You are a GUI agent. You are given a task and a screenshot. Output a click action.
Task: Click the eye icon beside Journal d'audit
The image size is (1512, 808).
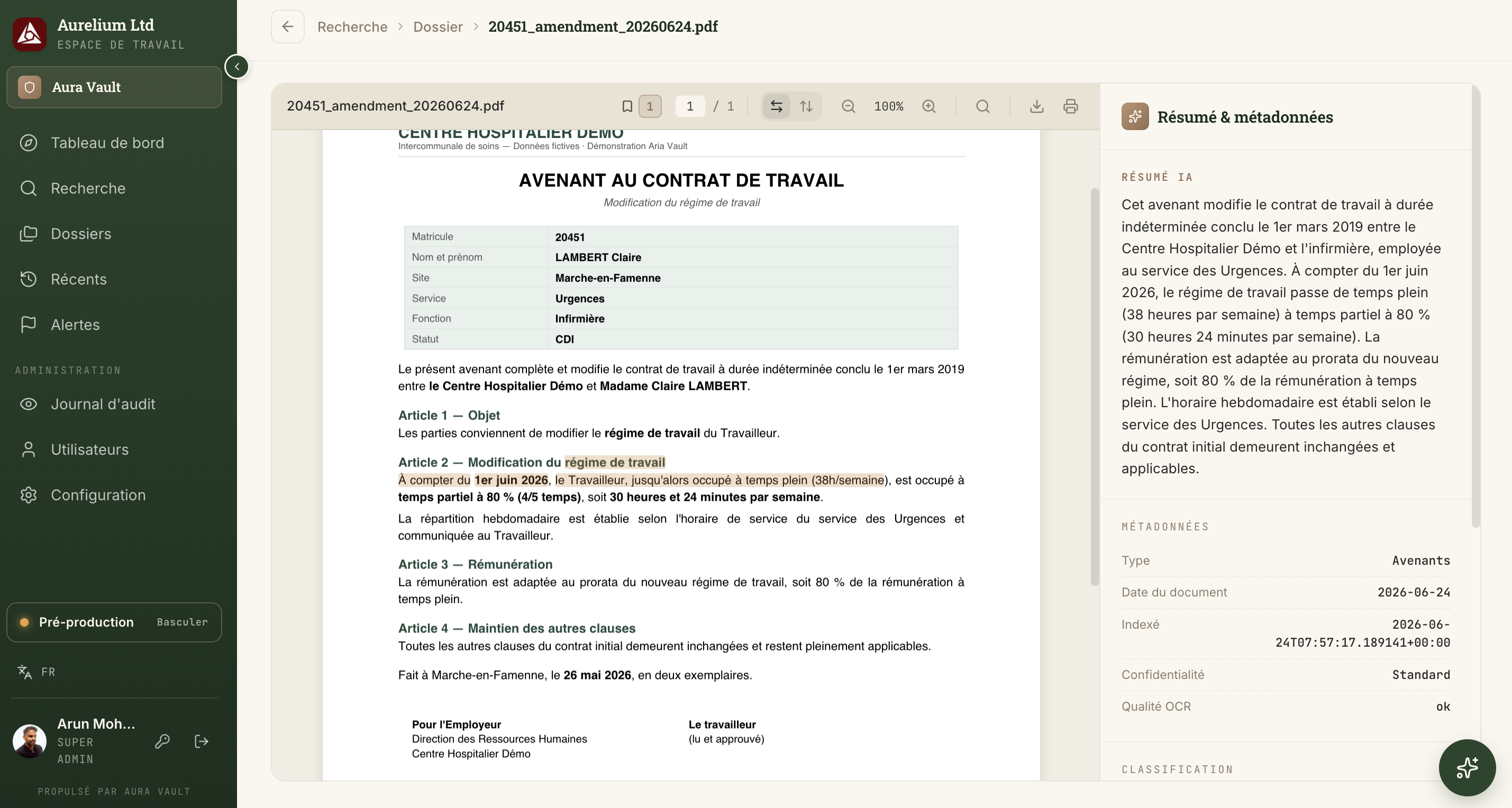tap(28, 403)
